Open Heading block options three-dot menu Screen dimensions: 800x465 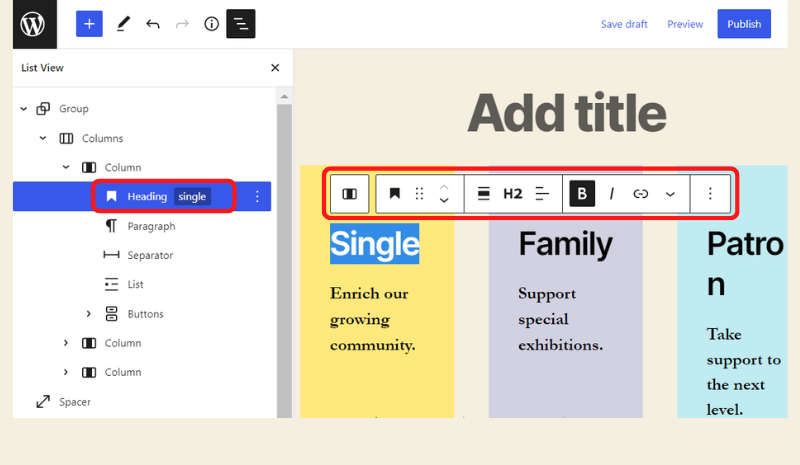coord(257,197)
